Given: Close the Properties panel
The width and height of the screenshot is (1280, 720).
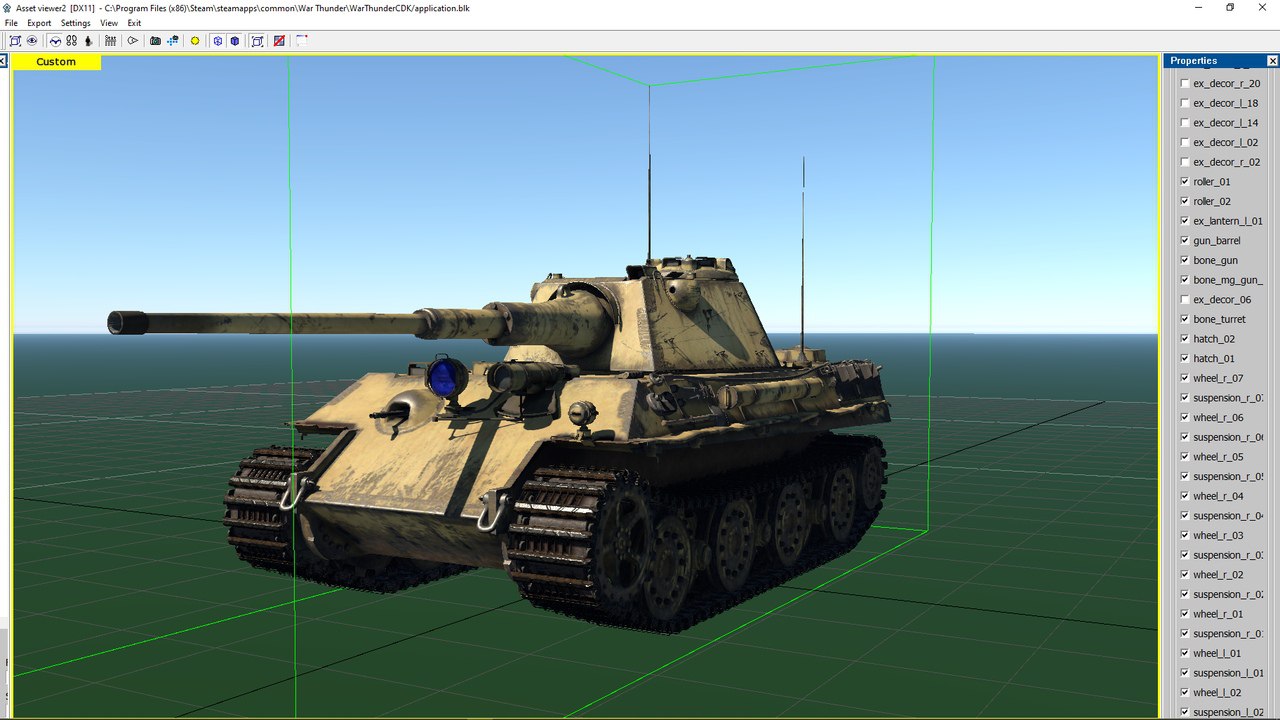Looking at the screenshot, I should tap(1272, 61).
